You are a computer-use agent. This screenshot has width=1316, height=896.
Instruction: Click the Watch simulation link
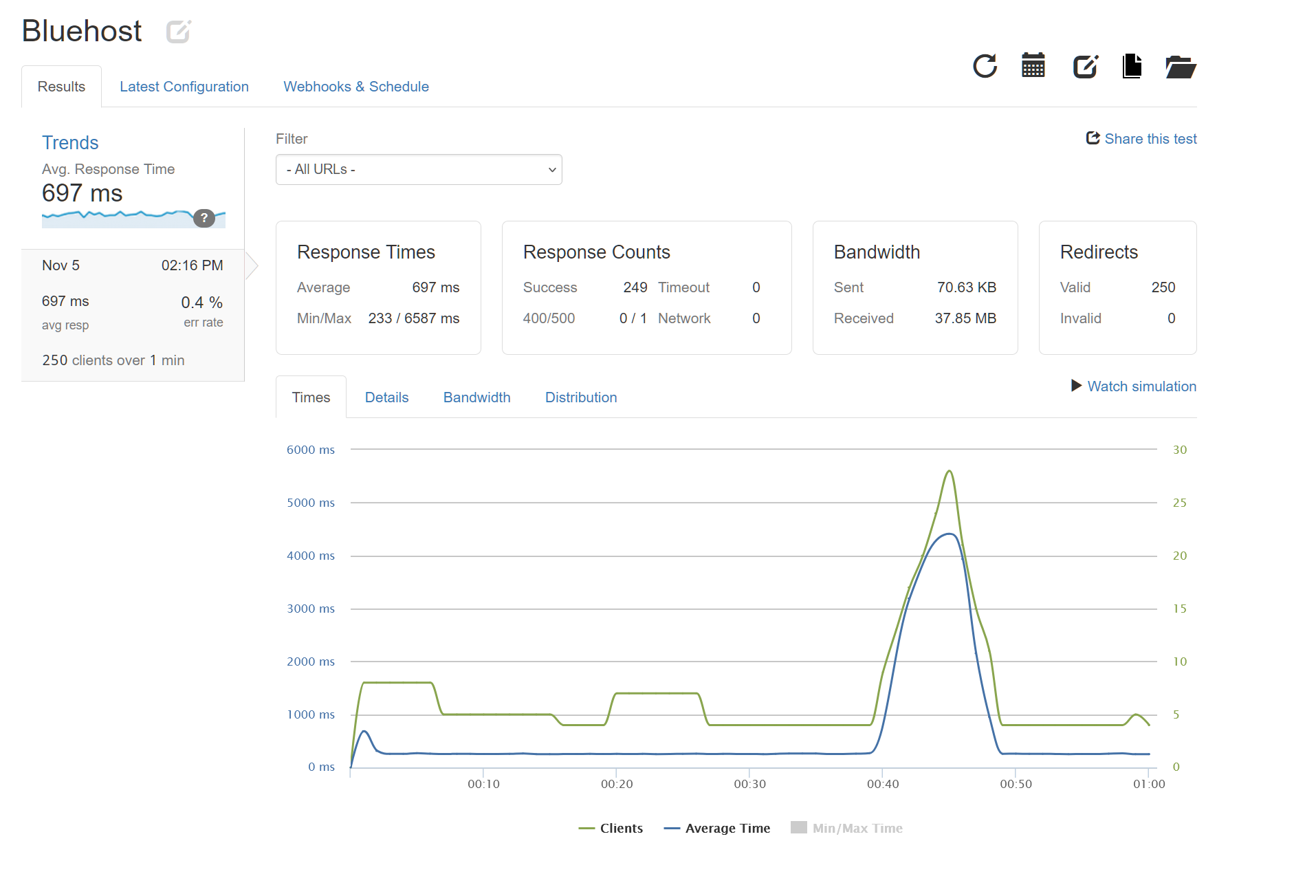pos(1141,386)
